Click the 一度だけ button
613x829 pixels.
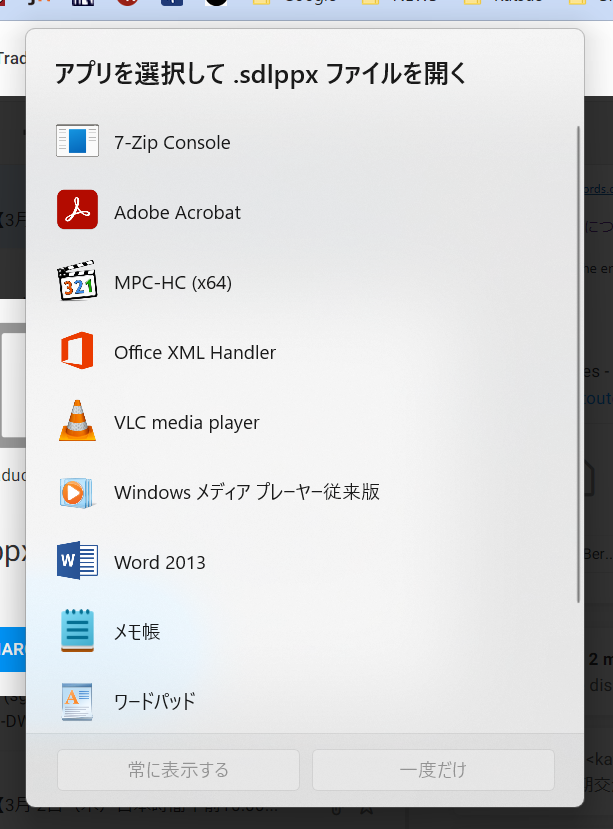point(433,770)
